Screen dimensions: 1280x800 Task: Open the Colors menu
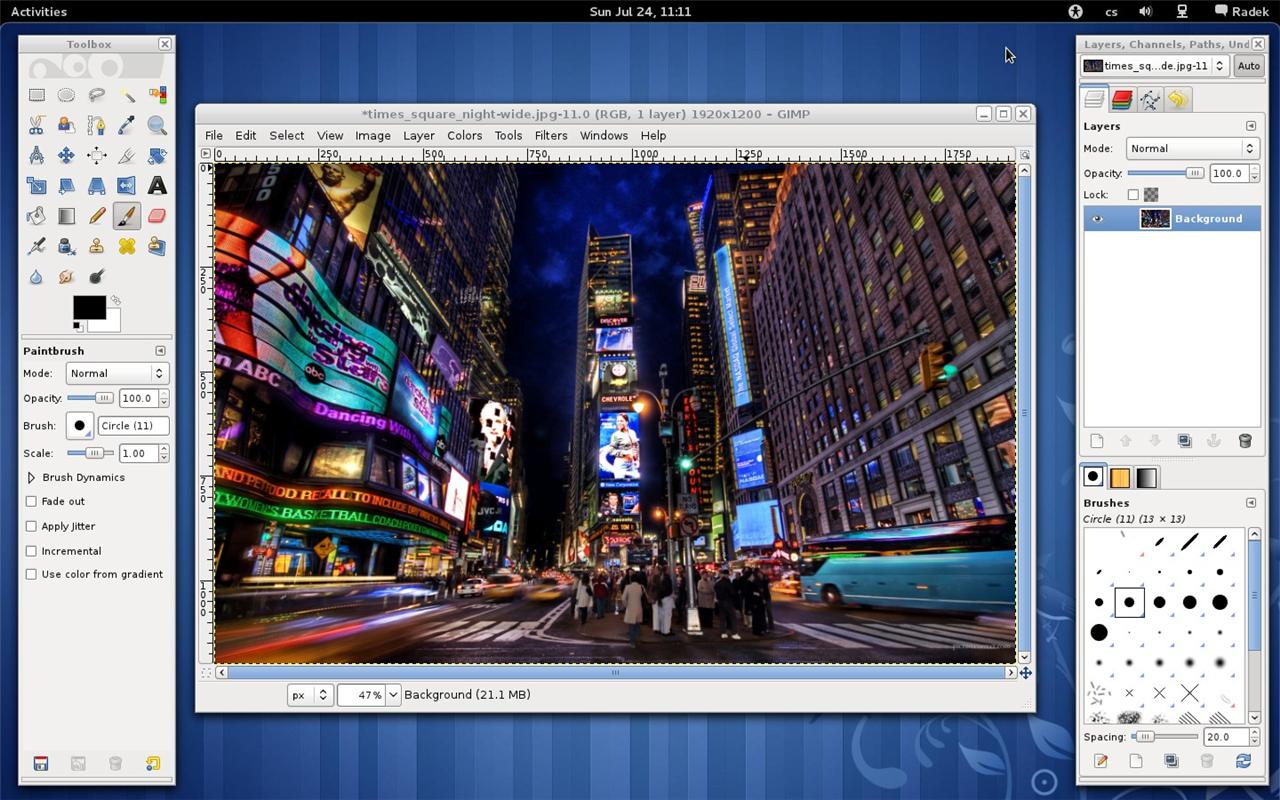tap(464, 135)
